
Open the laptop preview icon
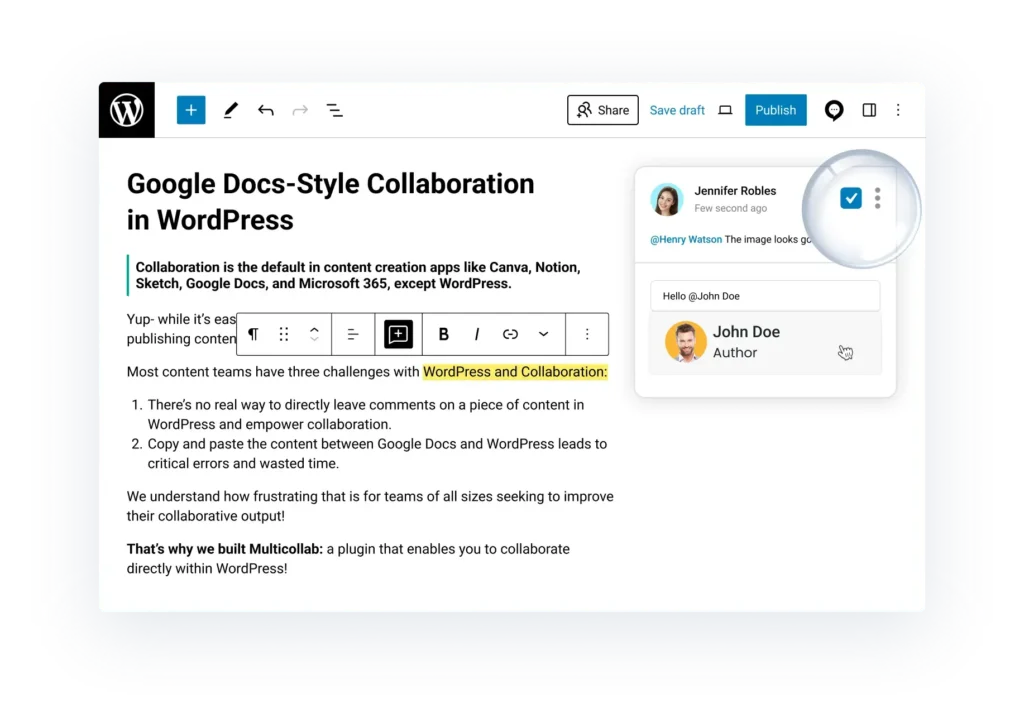click(x=725, y=110)
